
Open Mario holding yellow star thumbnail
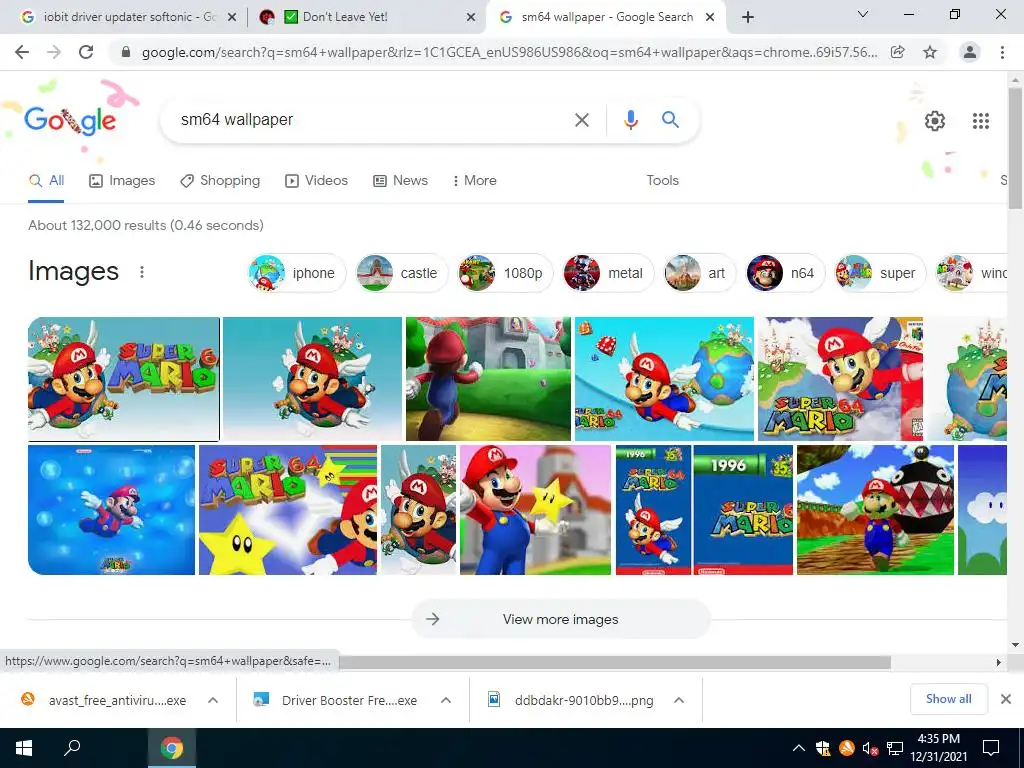pos(536,510)
